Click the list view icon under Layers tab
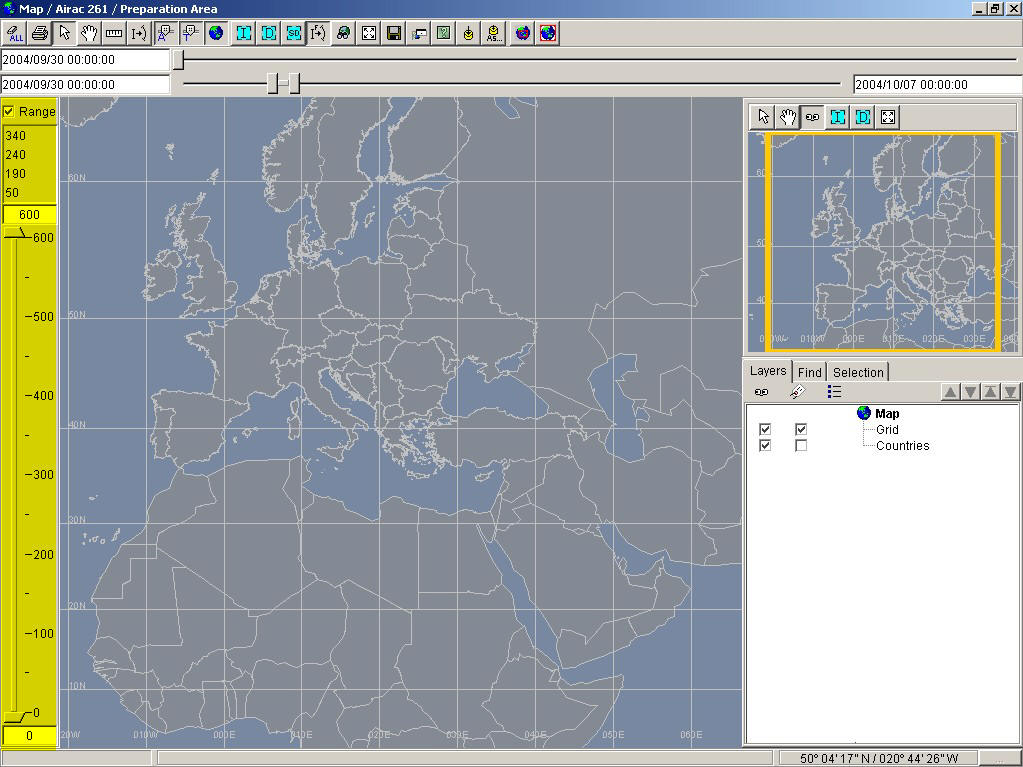Image resolution: width=1023 pixels, height=767 pixels. point(834,392)
